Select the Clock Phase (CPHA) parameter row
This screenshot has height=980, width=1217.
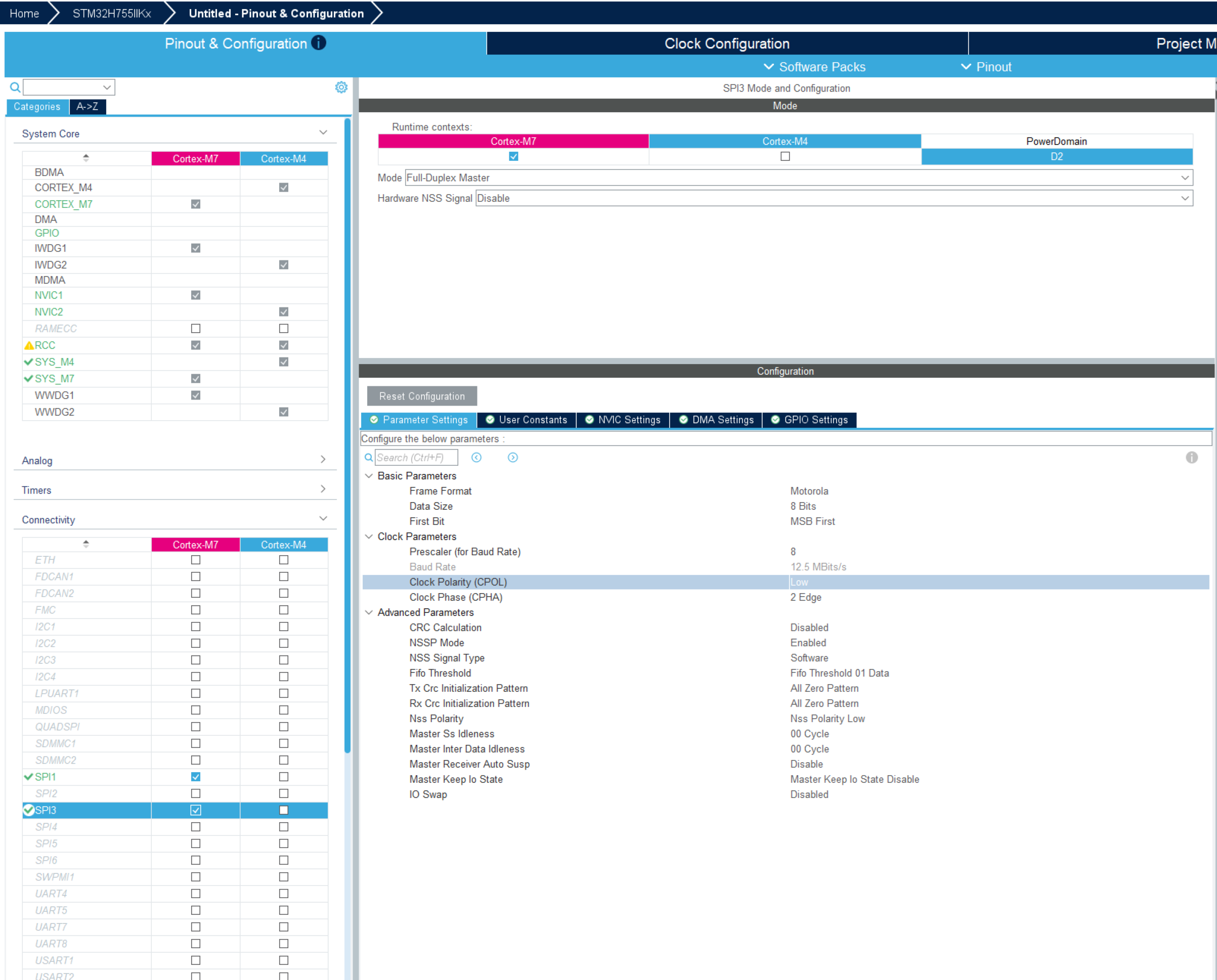tap(786, 597)
